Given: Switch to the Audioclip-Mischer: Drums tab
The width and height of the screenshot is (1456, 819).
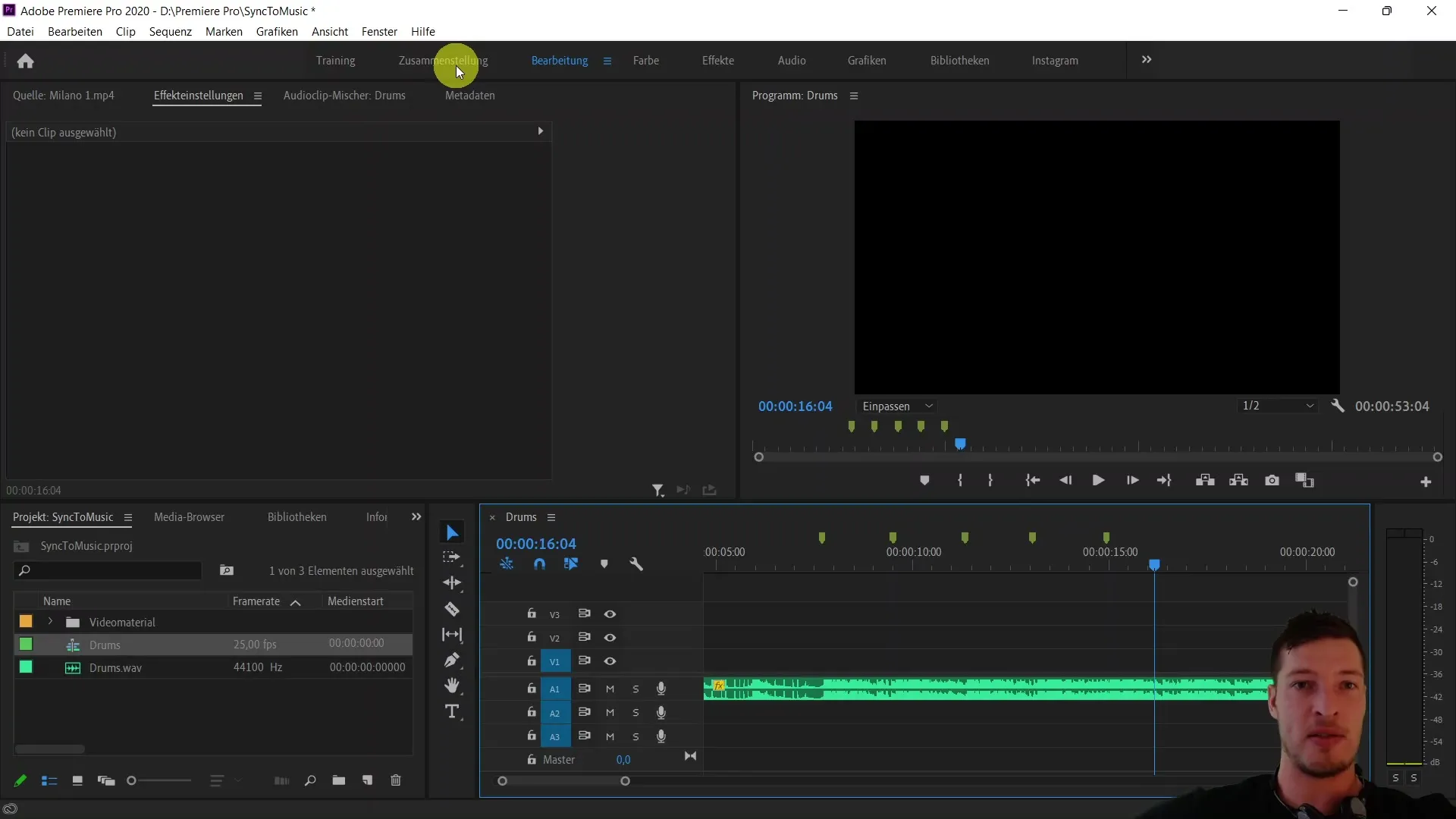Looking at the screenshot, I should (344, 96).
